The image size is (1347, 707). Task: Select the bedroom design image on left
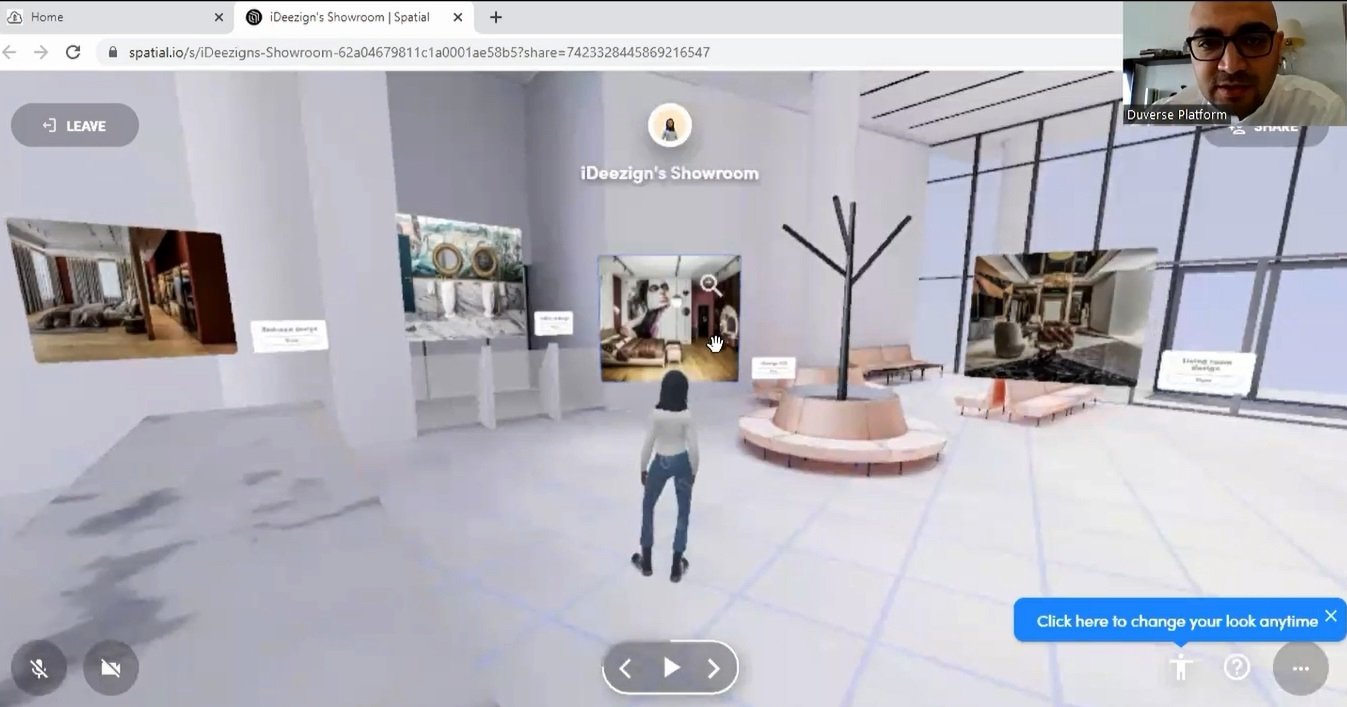121,291
